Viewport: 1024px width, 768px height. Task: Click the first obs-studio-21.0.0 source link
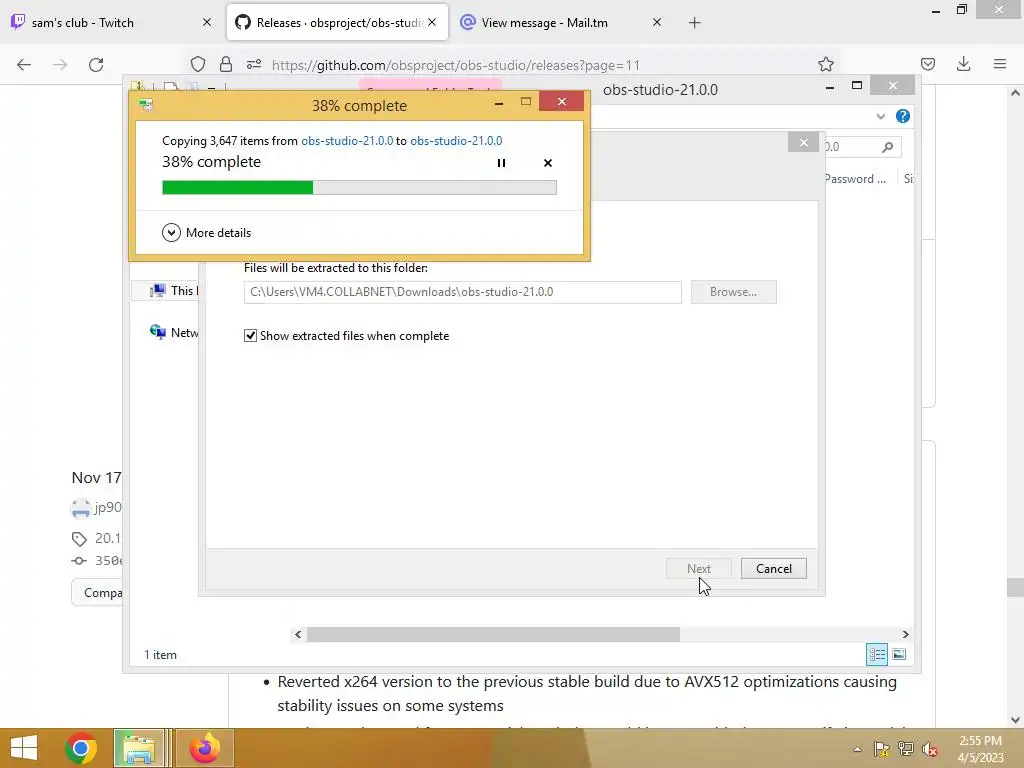pos(347,141)
